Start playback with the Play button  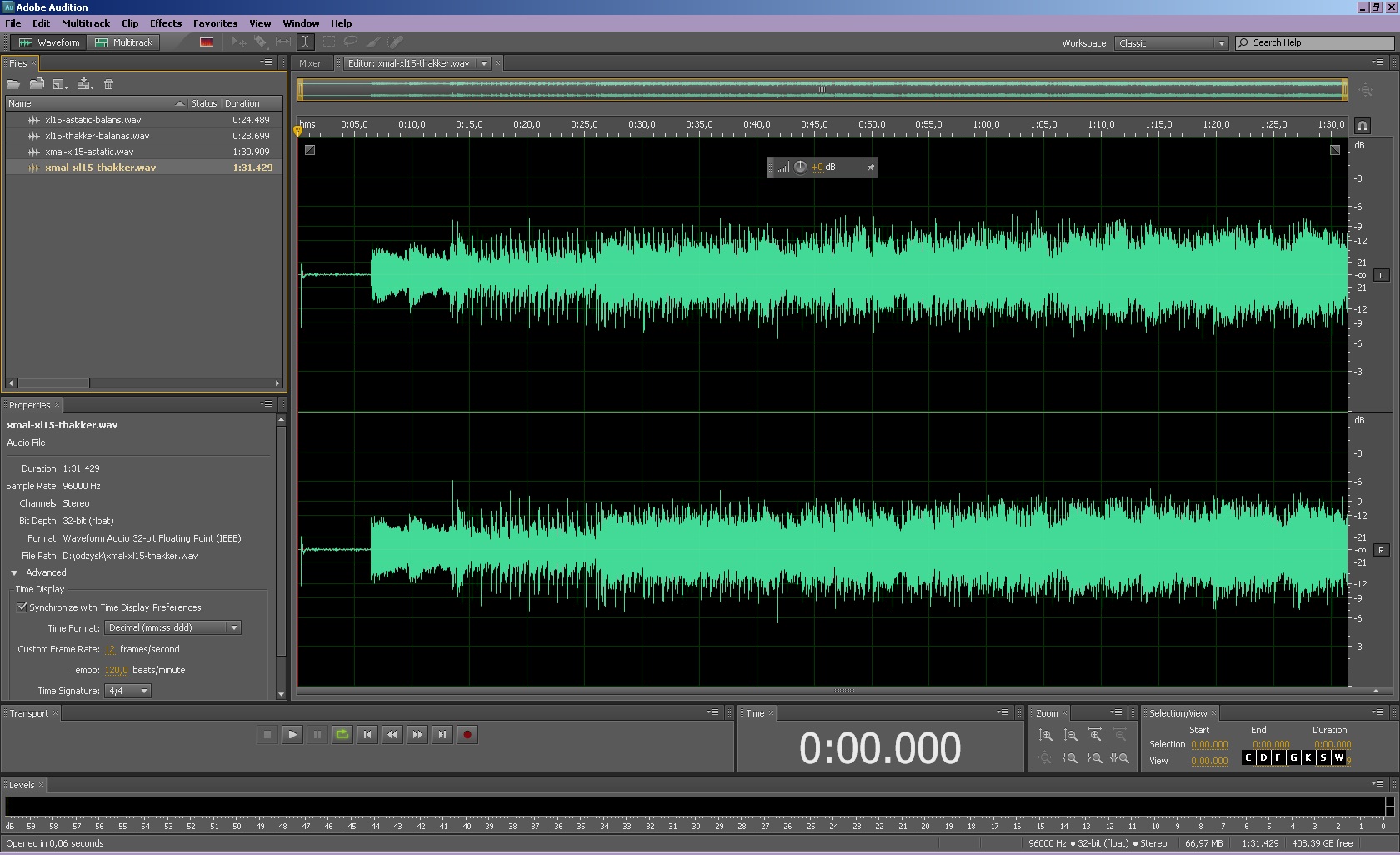point(292,734)
